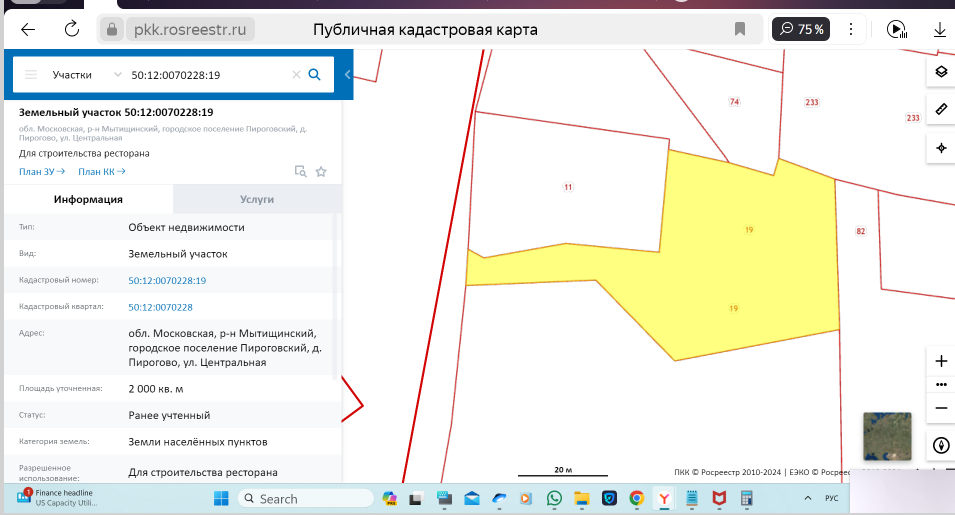Open the План ЗУ link
This screenshot has height=515, width=955.
click(41, 171)
